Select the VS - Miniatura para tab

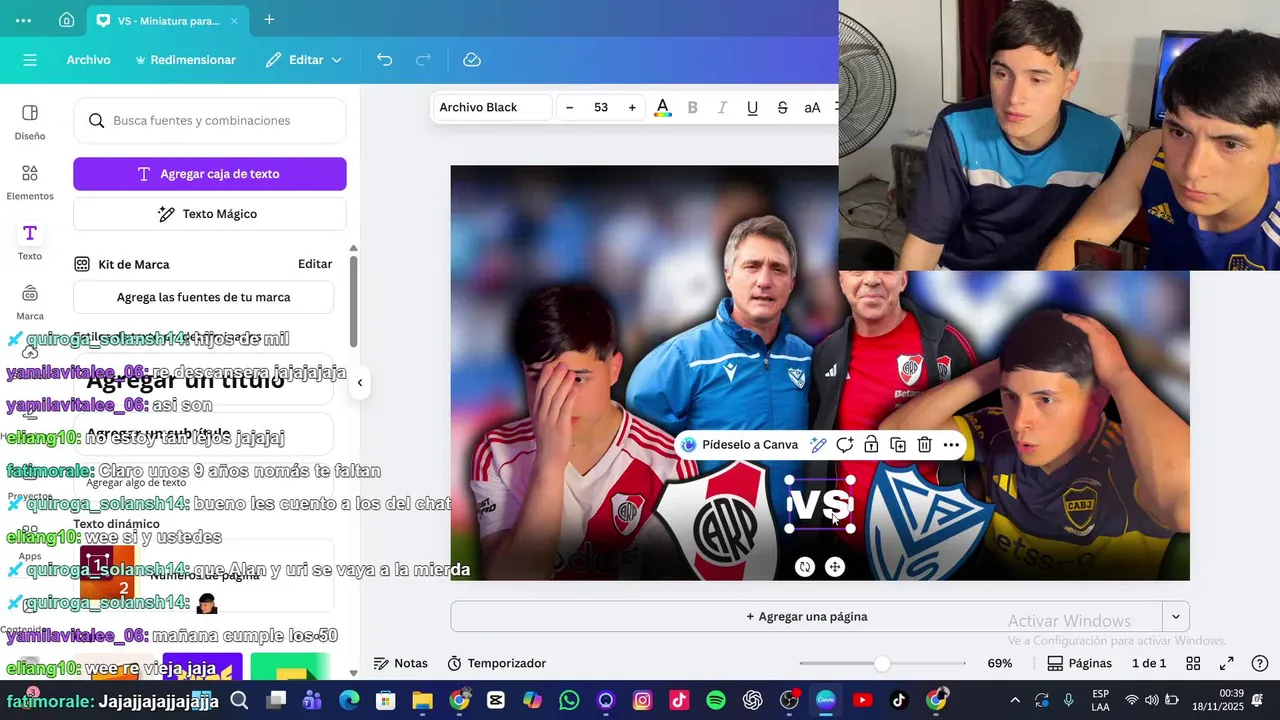(168, 20)
